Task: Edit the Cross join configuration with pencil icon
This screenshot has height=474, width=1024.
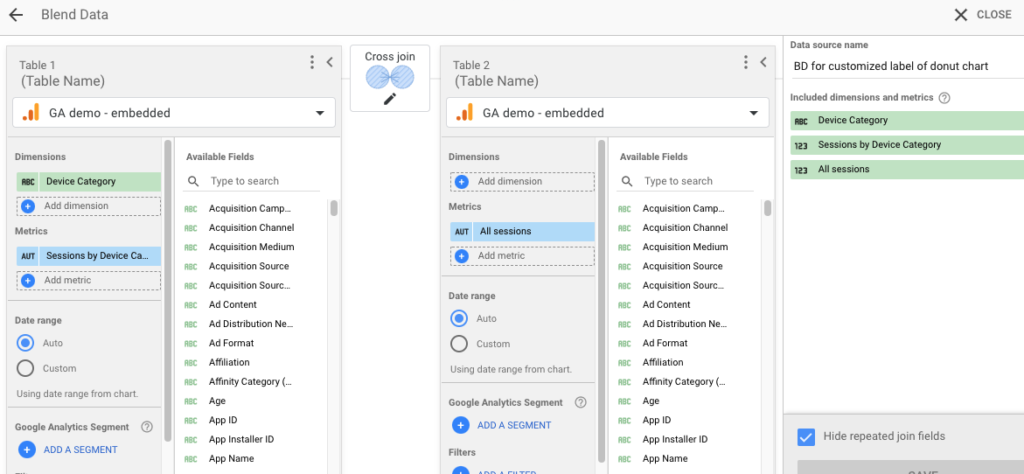Action: click(x=390, y=99)
